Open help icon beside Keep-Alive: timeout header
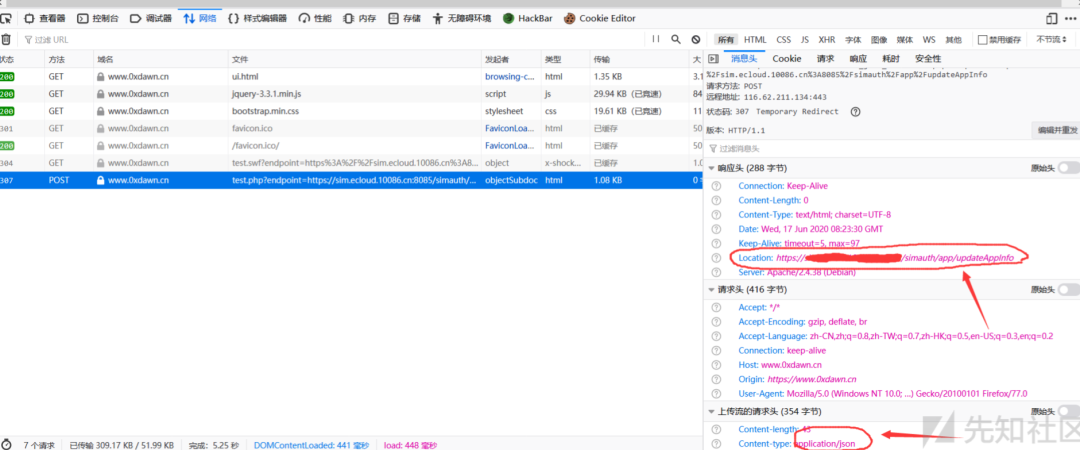The height and width of the screenshot is (450, 1080). (x=716, y=244)
